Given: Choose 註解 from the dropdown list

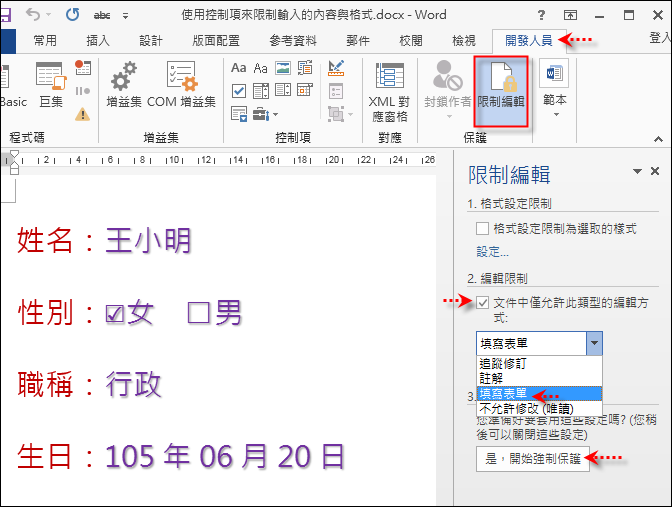Looking at the screenshot, I should point(539,378).
